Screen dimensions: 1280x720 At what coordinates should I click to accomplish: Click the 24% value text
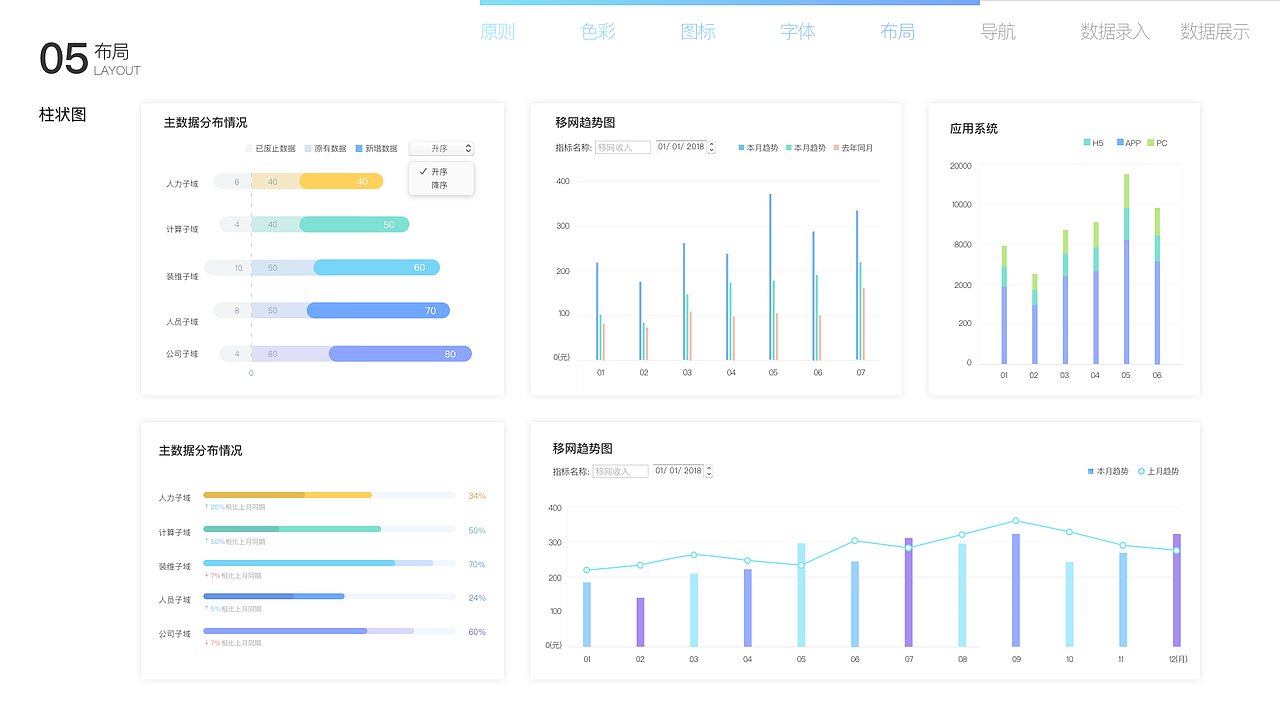click(477, 598)
